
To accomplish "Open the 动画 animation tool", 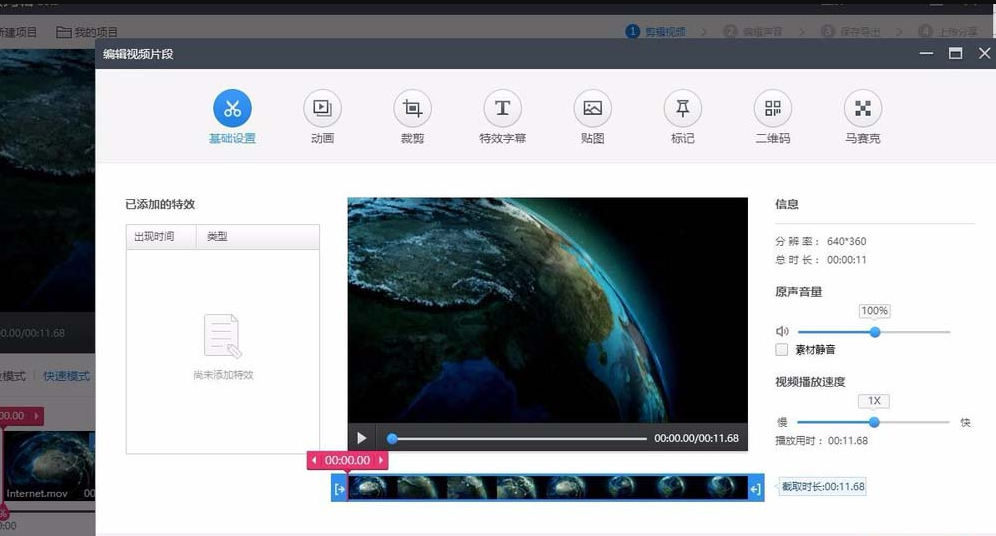I will click(x=322, y=108).
